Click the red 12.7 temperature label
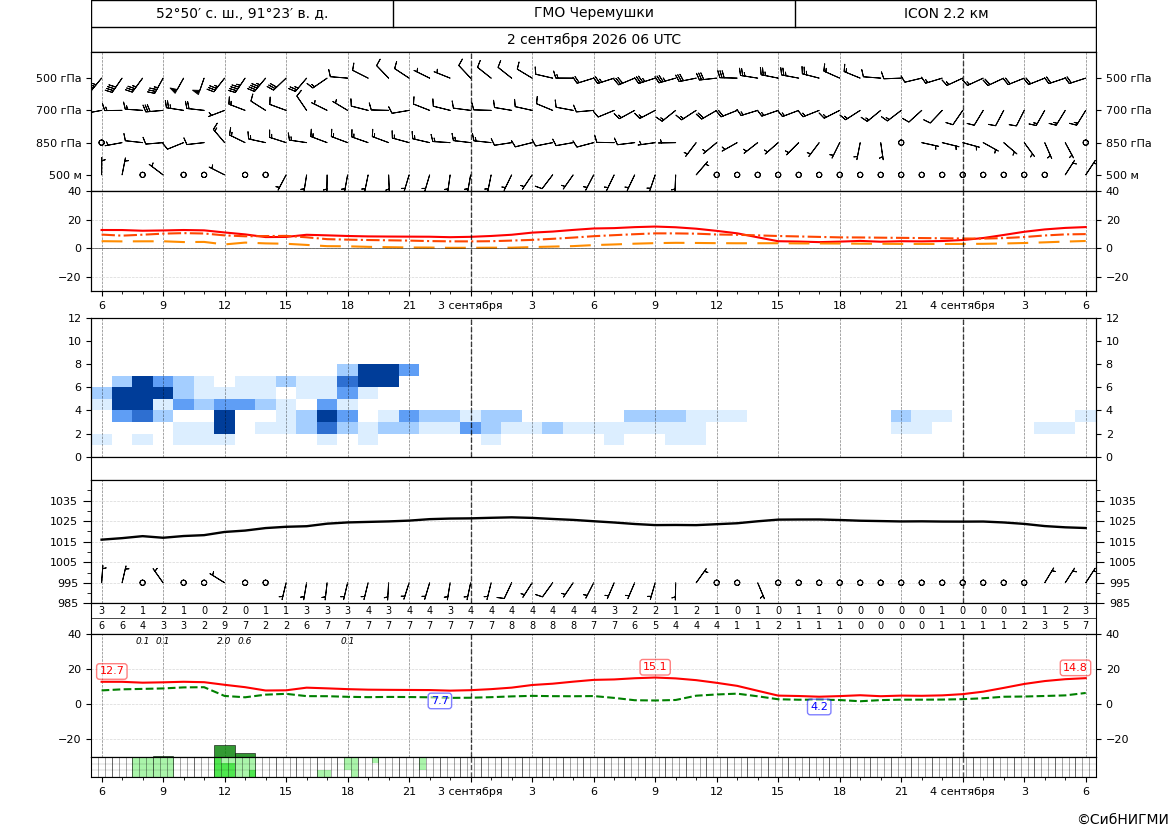This screenshot has width=1169, height=827. coord(112,670)
